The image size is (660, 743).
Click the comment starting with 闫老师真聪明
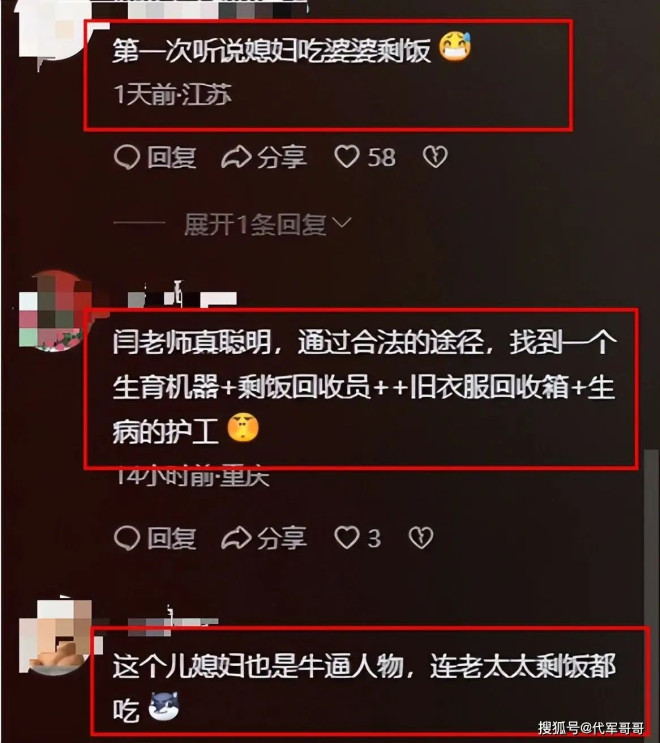pyautogui.click(x=364, y=387)
